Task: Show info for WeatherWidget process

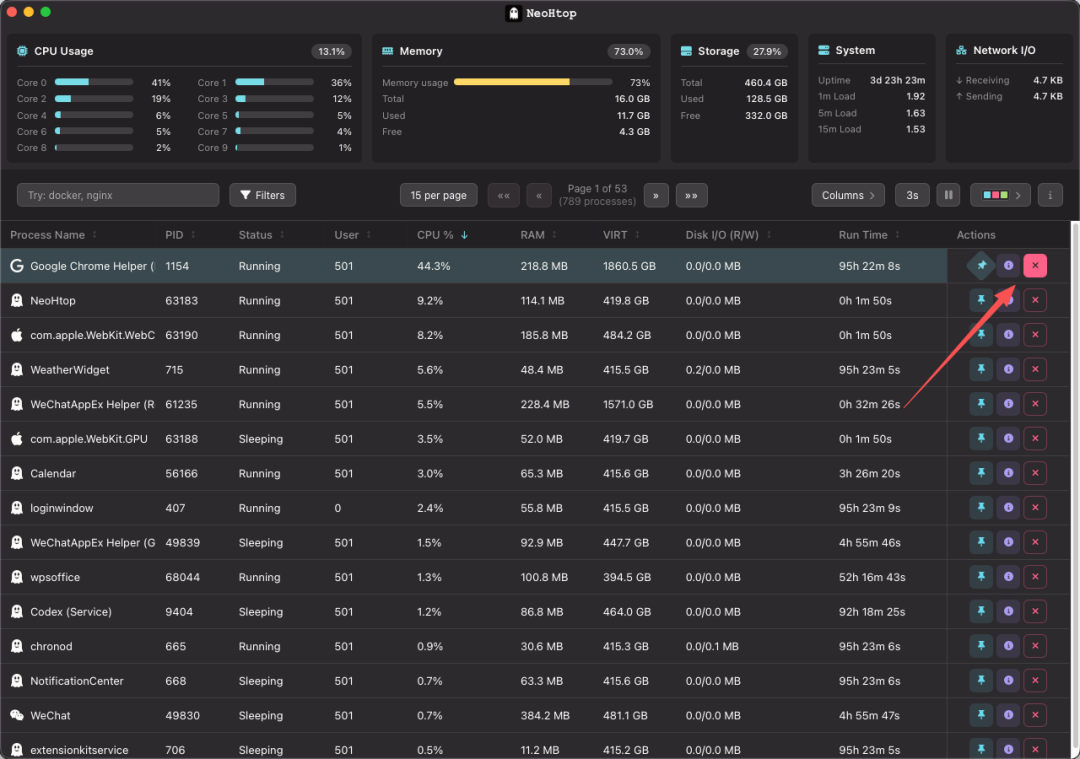Action: coord(1008,369)
